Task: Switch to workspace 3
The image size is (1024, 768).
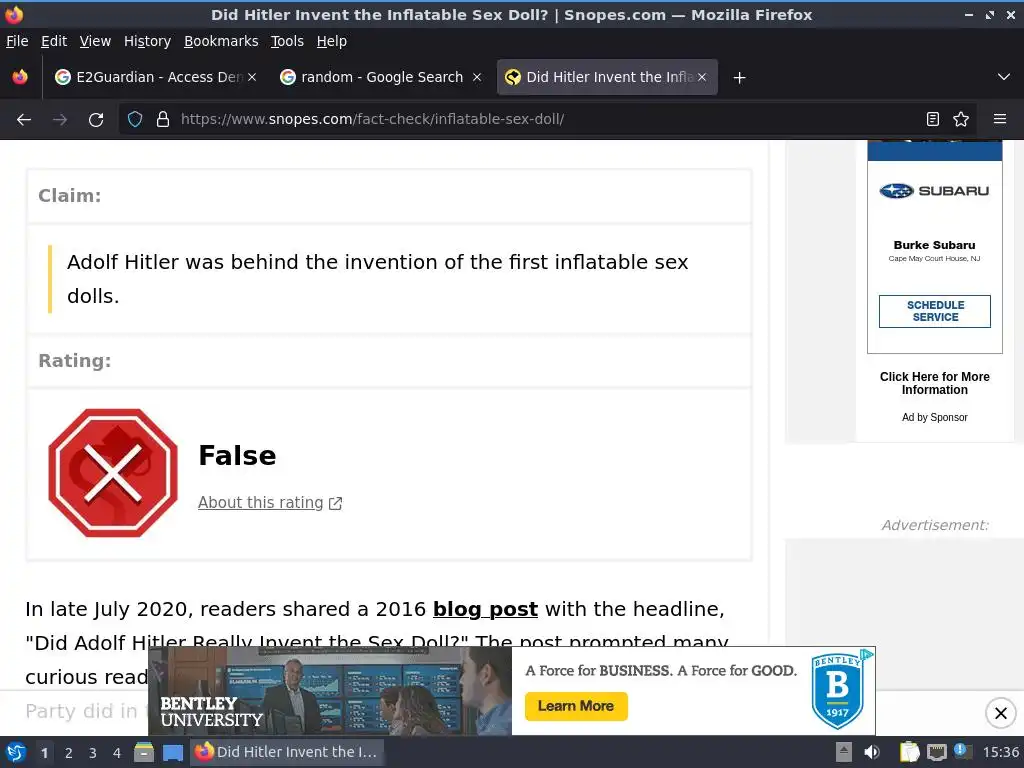Action: click(93, 753)
